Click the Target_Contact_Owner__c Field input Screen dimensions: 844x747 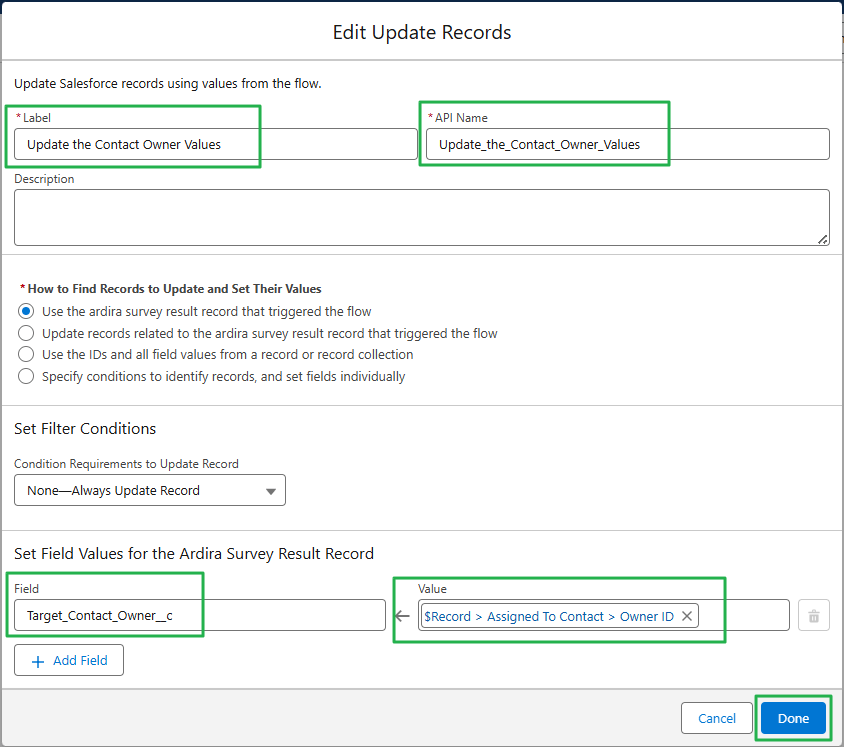click(200, 616)
